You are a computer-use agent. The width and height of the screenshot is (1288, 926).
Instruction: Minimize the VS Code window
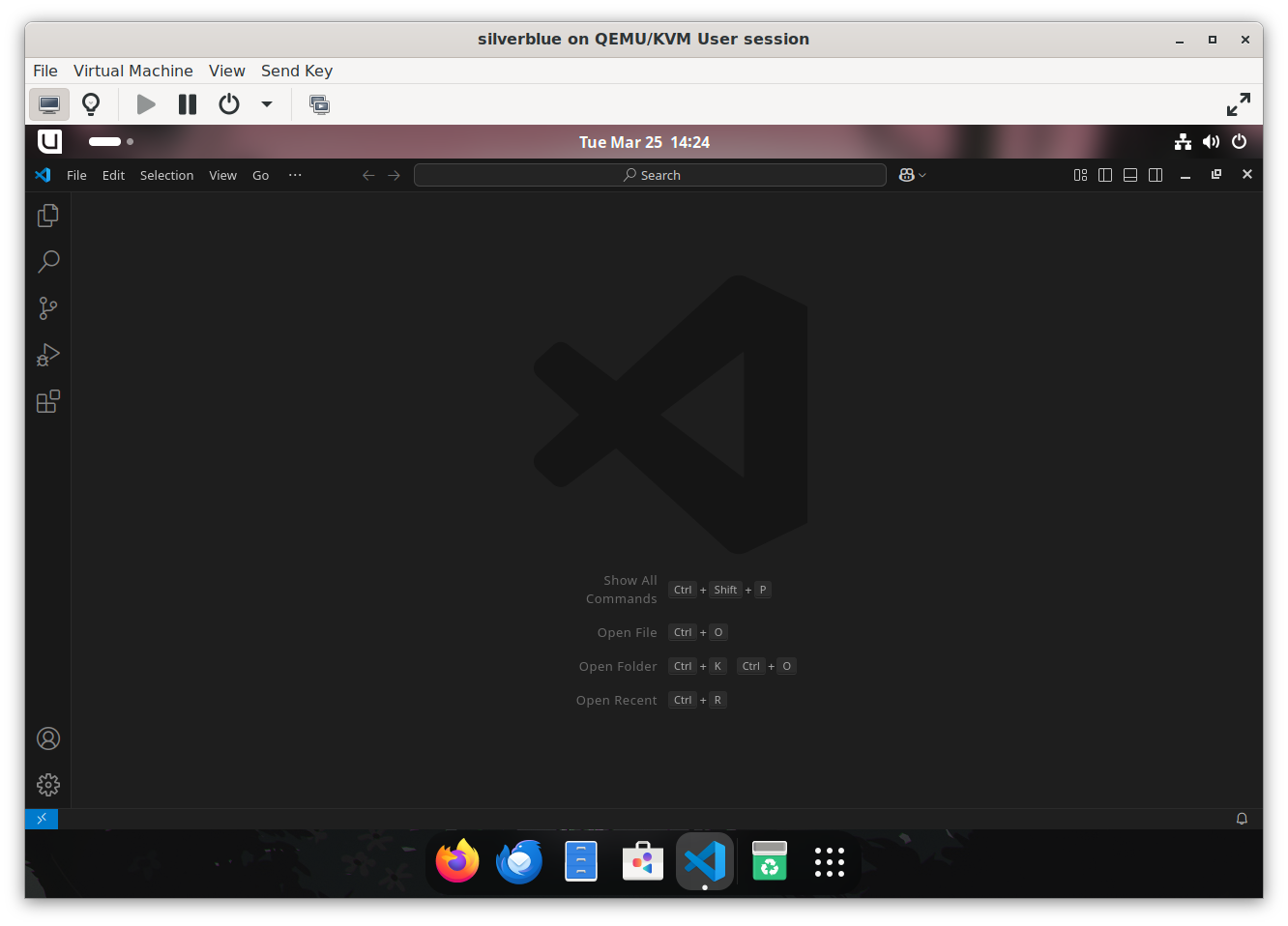pos(1186,175)
